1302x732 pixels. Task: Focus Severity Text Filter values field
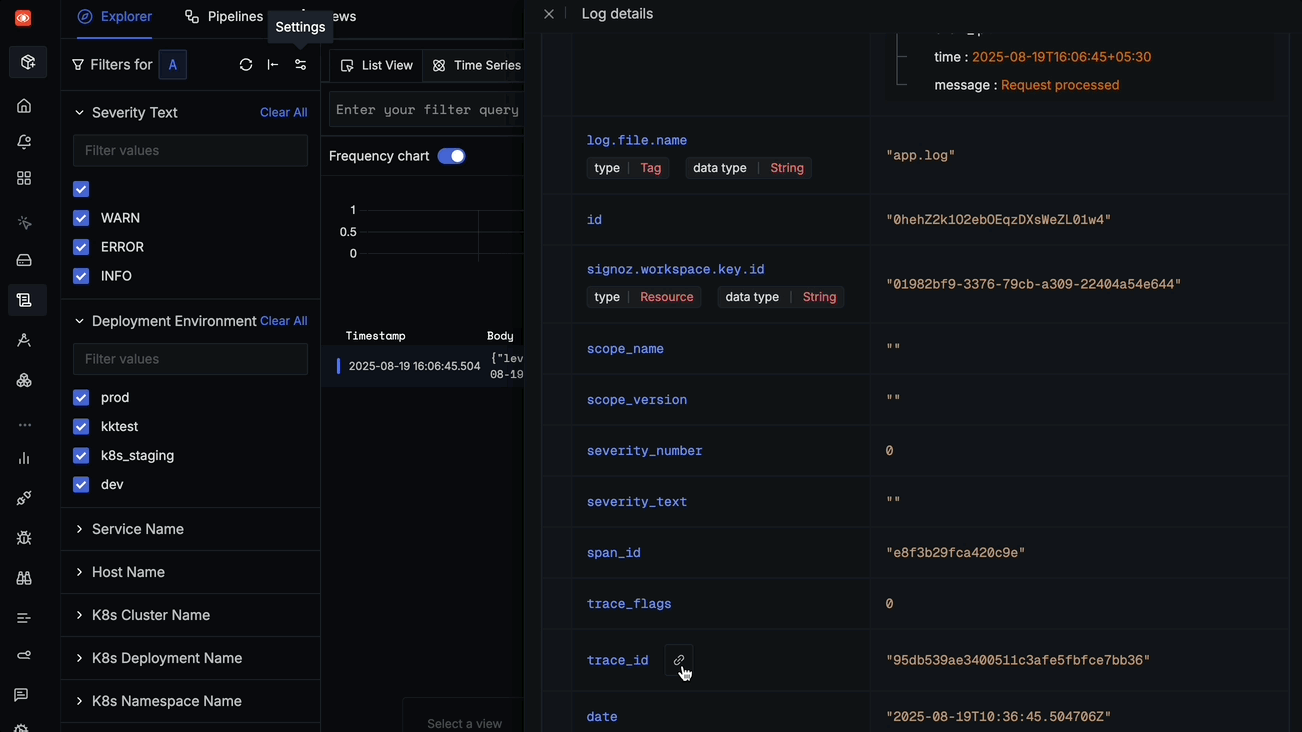click(190, 151)
